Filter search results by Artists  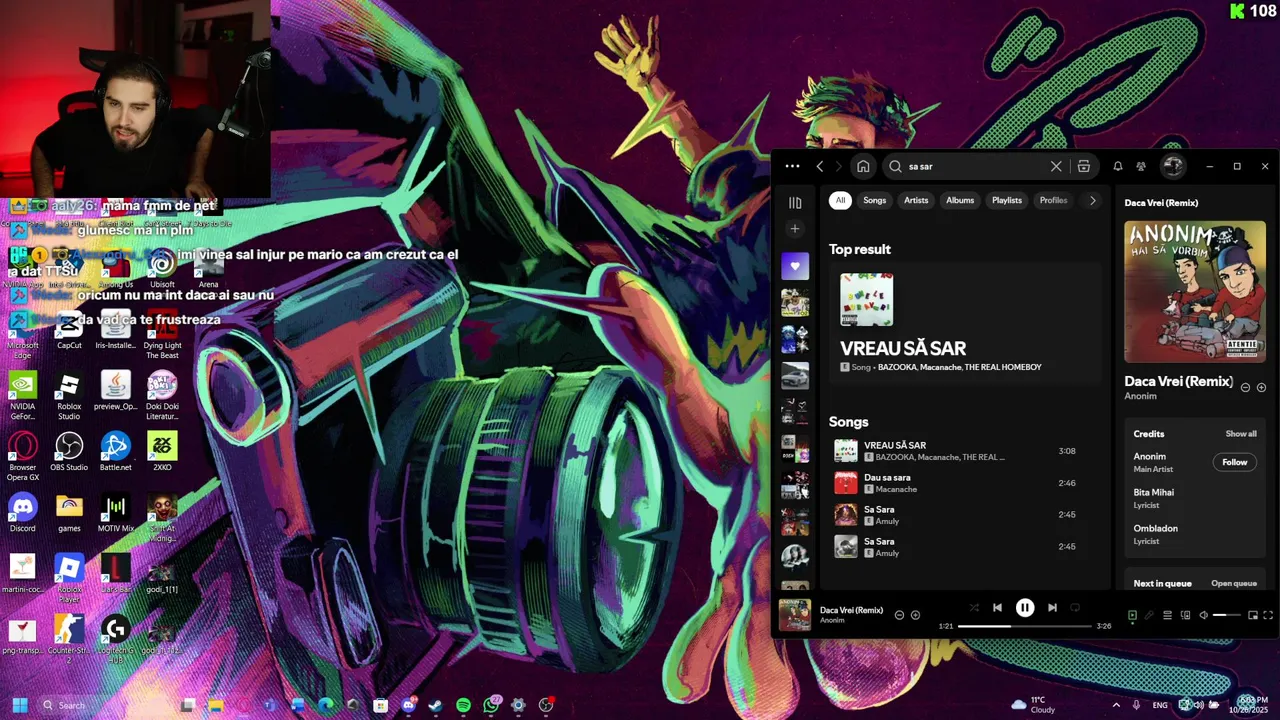pyautogui.click(x=916, y=200)
